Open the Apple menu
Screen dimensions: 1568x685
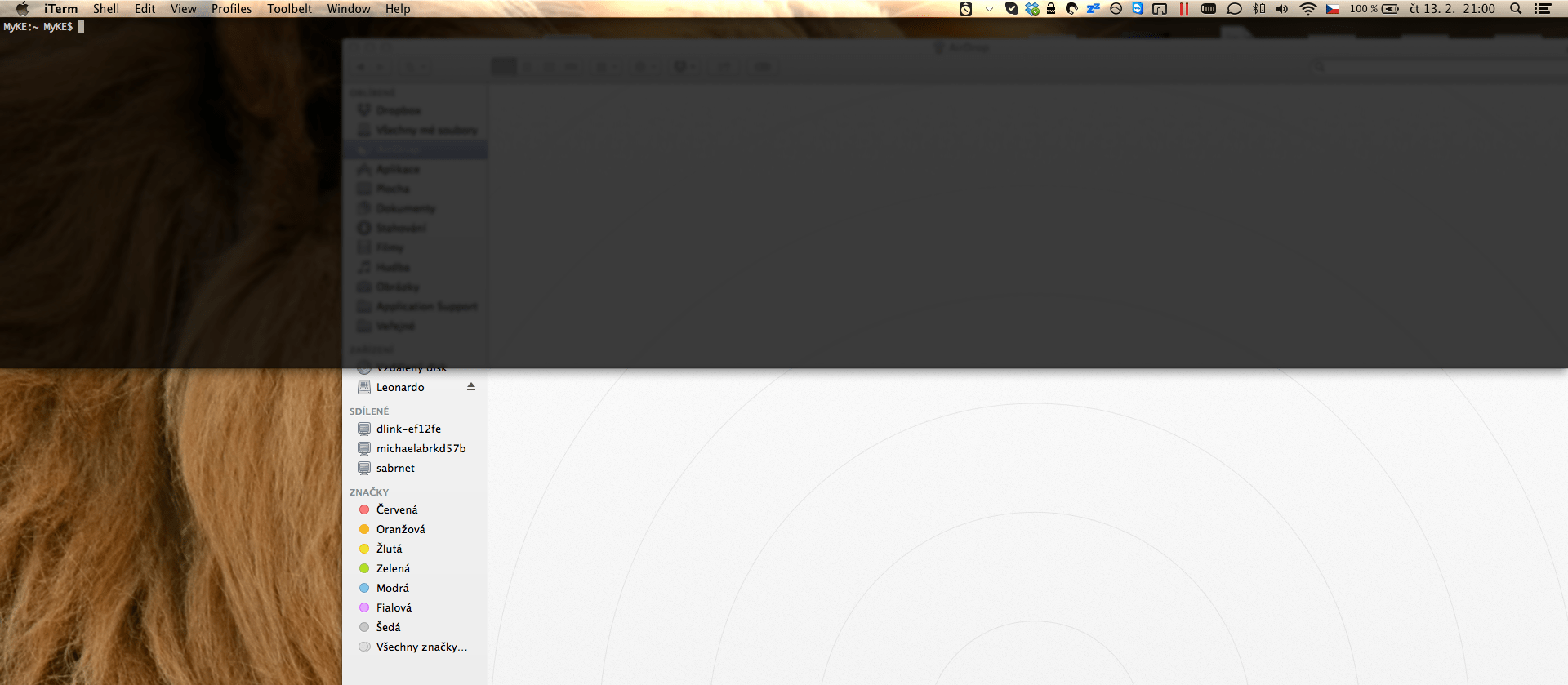22,9
